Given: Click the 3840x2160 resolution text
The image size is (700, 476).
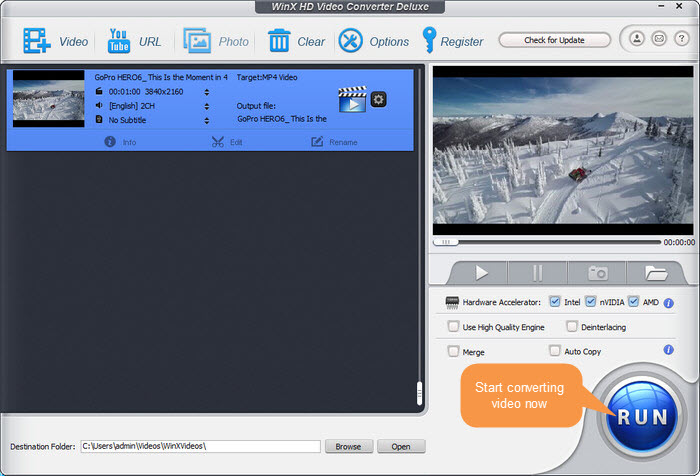Looking at the screenshot, I should [x=164, y=92].
